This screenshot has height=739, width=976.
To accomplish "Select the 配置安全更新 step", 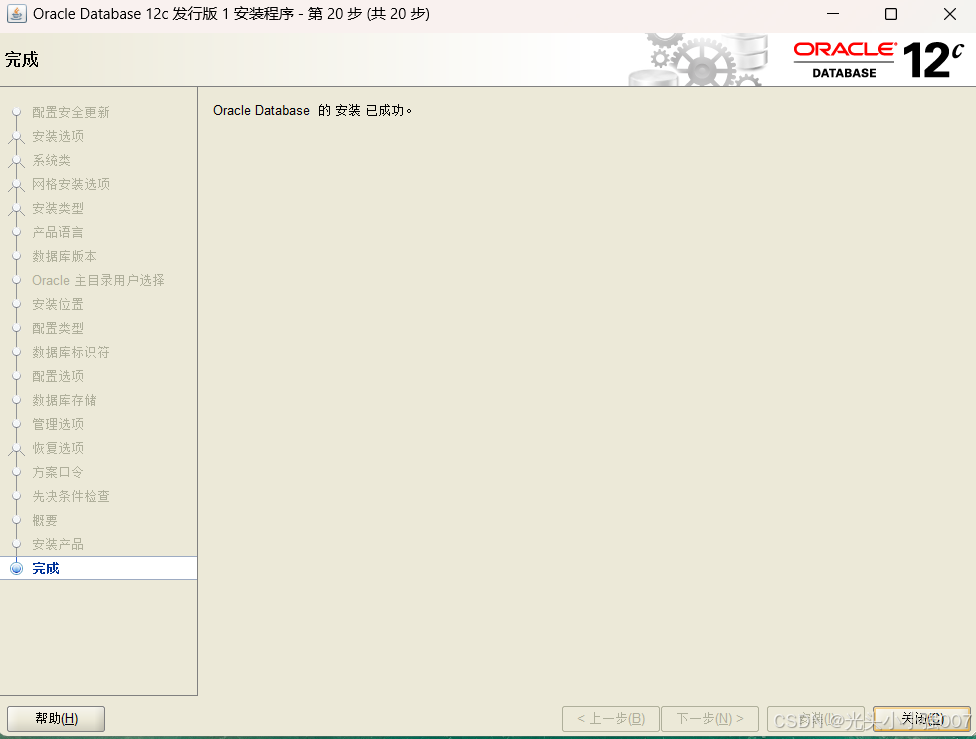I will (71, 112).
